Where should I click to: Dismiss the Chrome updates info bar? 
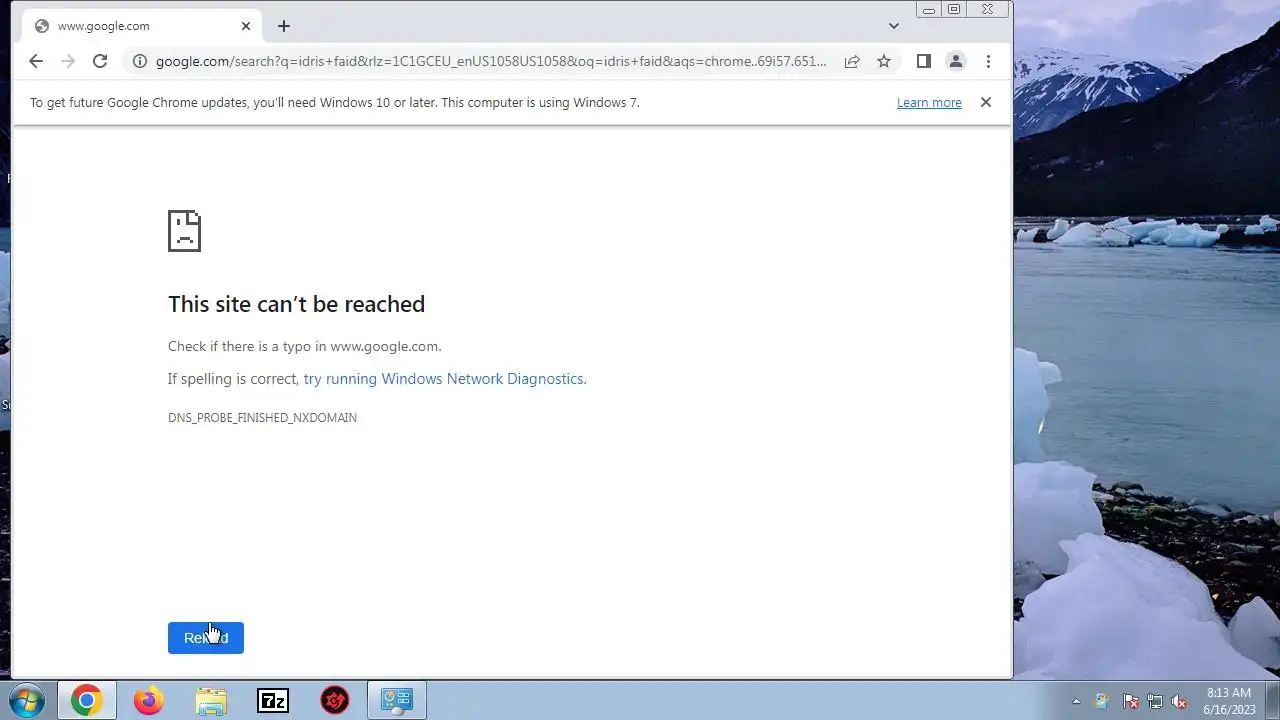[x=986, y=102]
